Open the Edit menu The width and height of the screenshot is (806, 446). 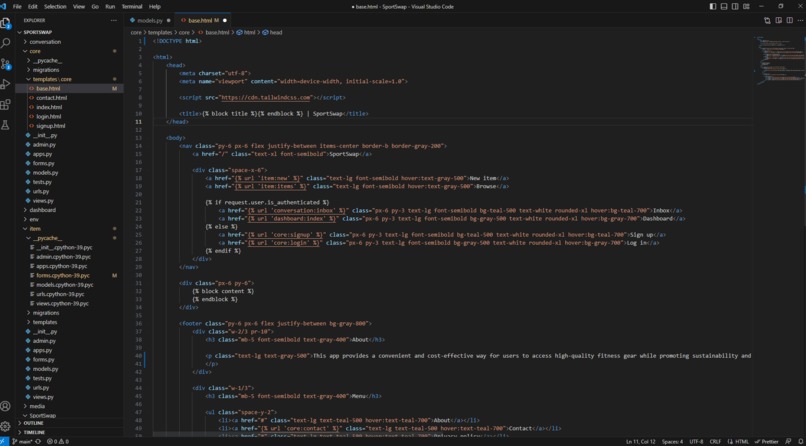click(33, 7)
